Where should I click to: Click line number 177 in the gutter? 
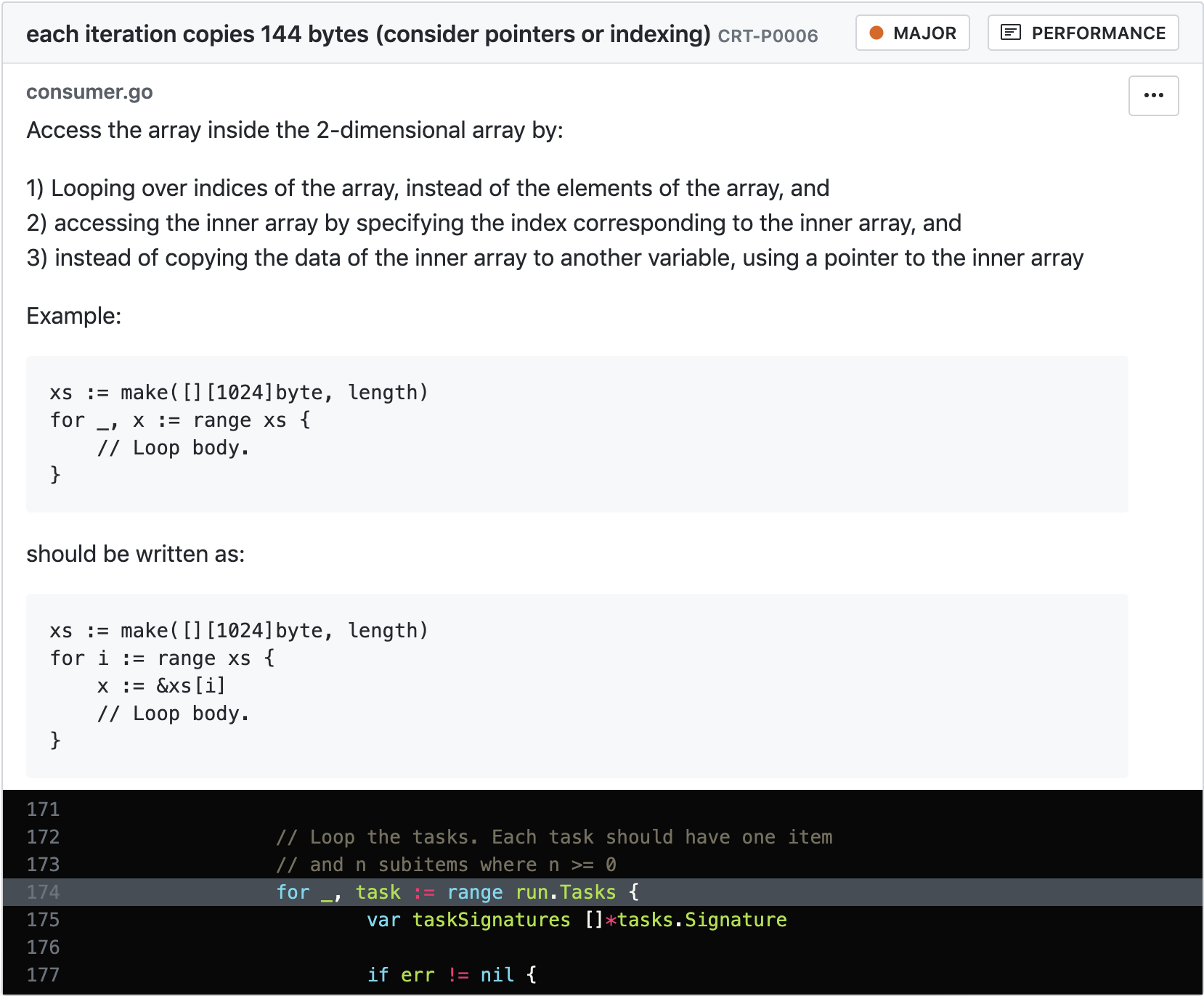[43, 975]
